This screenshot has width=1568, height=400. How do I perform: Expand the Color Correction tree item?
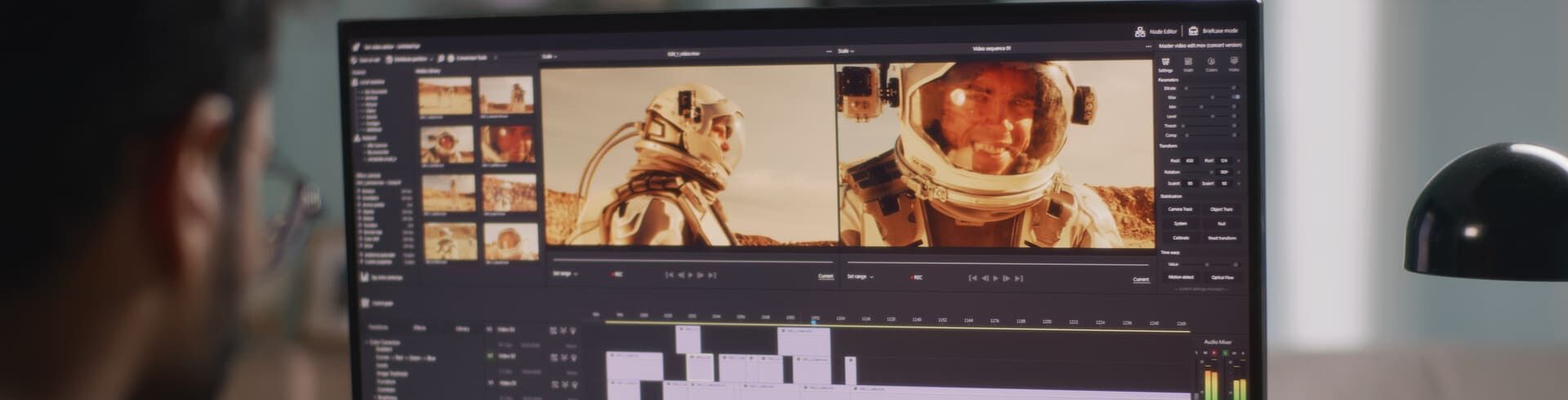(382, 343)
